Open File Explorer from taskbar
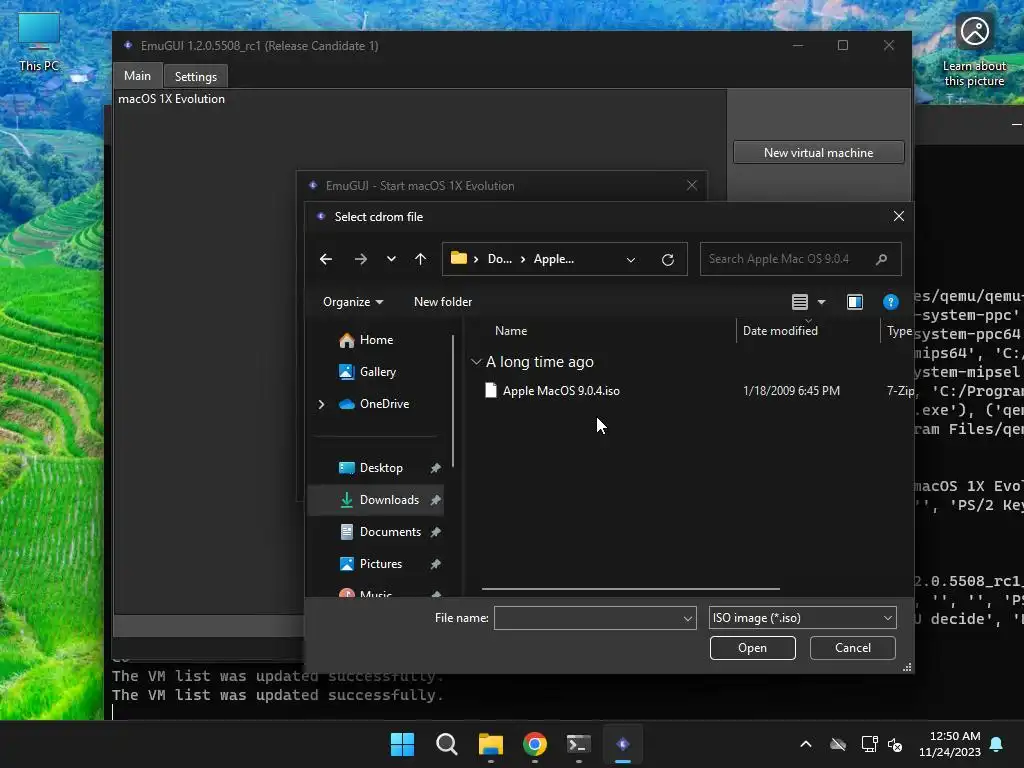This screenshot has height=768, width=1024. pyautogui.click(x=490, y=744)
